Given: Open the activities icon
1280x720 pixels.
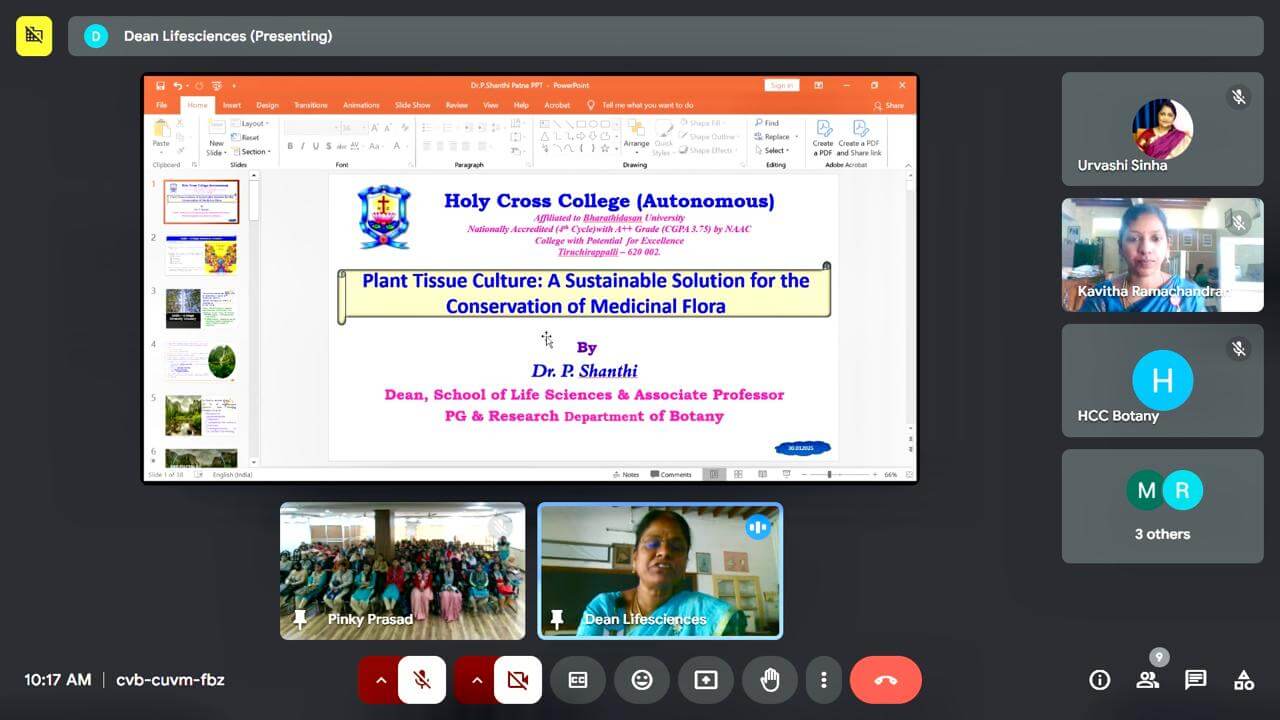Looking at the screenshot, I should click(1243, 680).
